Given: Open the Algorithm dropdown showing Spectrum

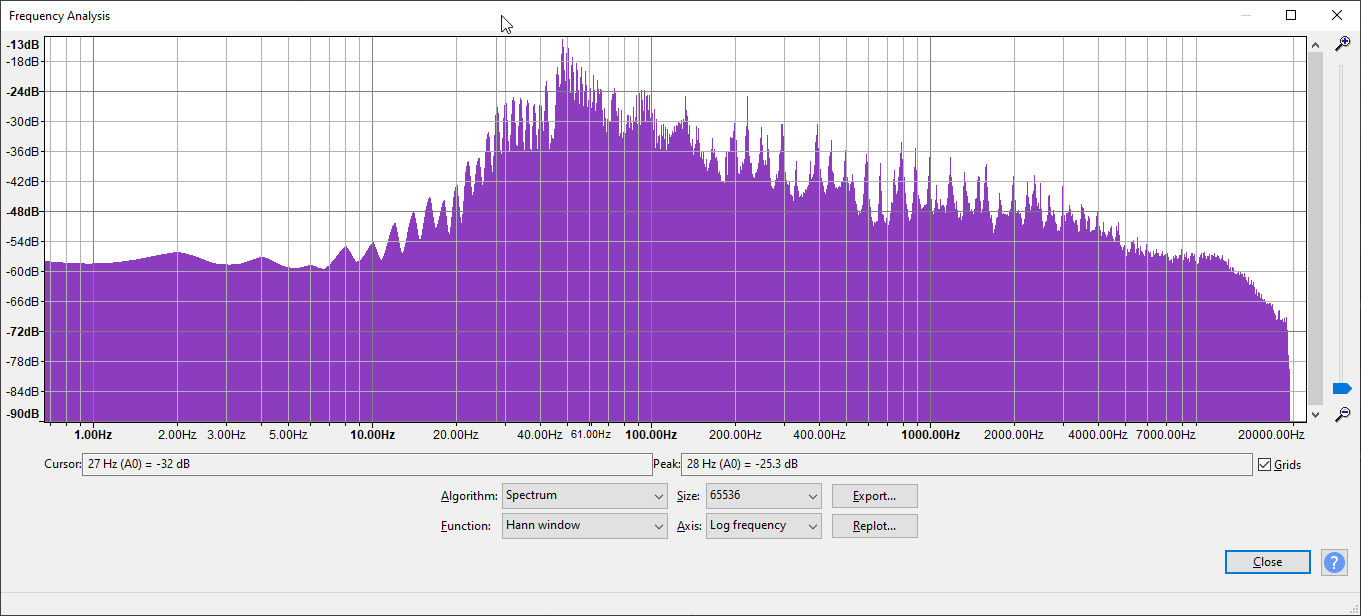Looking at the screenshot, I should click(x=584, y=496).
